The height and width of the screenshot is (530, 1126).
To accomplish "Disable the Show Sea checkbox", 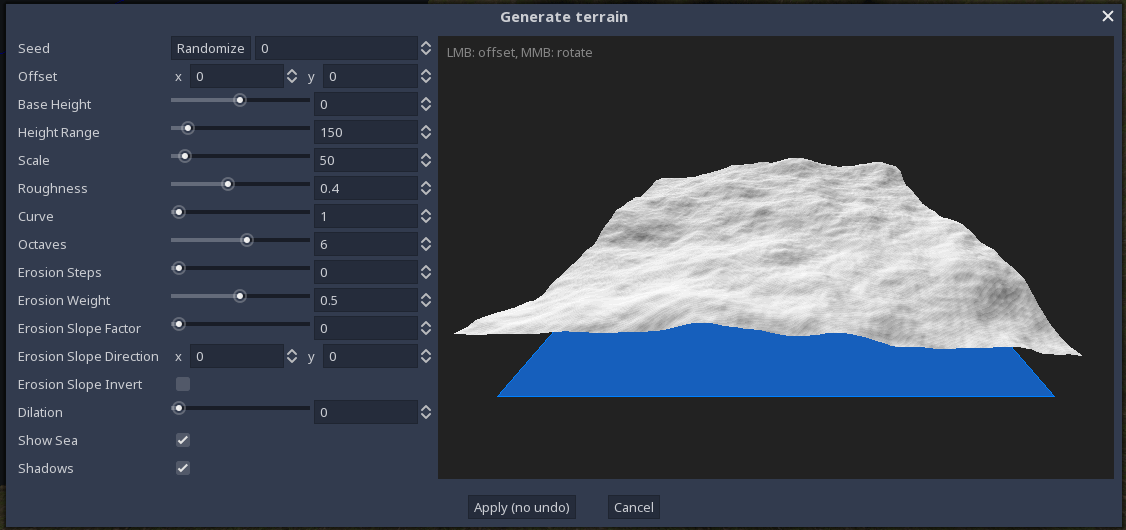I will point(183,440).
